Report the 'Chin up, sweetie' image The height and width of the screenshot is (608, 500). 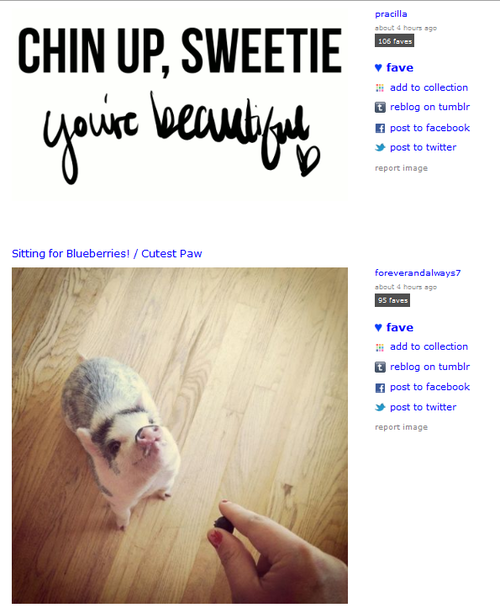pos(401,168)
